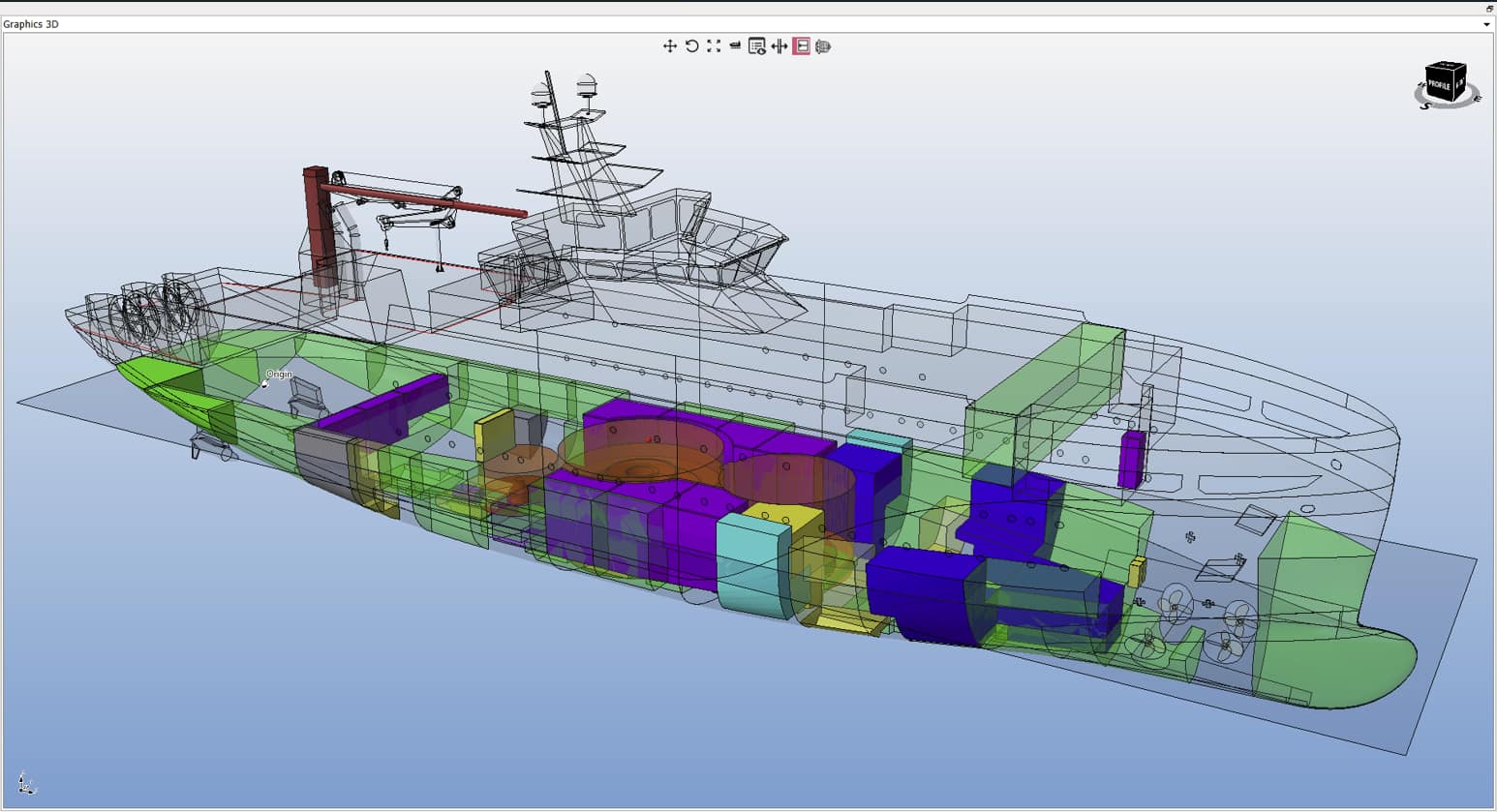Select the clipping plane split tool
Screen dimensions: 1497x812
click(779, 45)
